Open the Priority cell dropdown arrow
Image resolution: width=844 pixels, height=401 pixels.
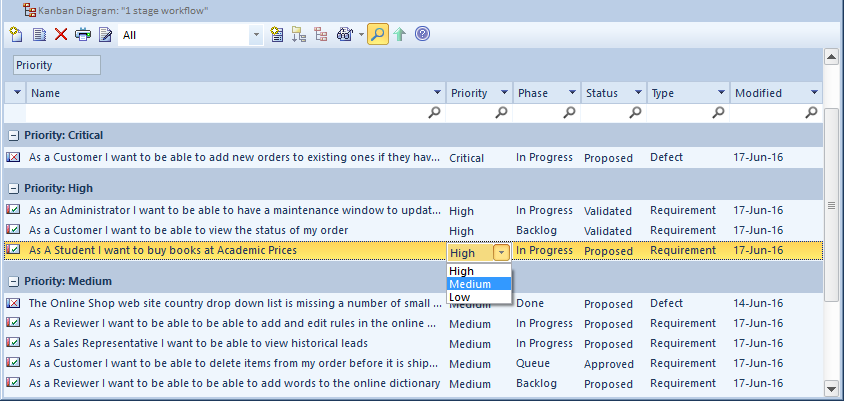click(x=501, y=253)
